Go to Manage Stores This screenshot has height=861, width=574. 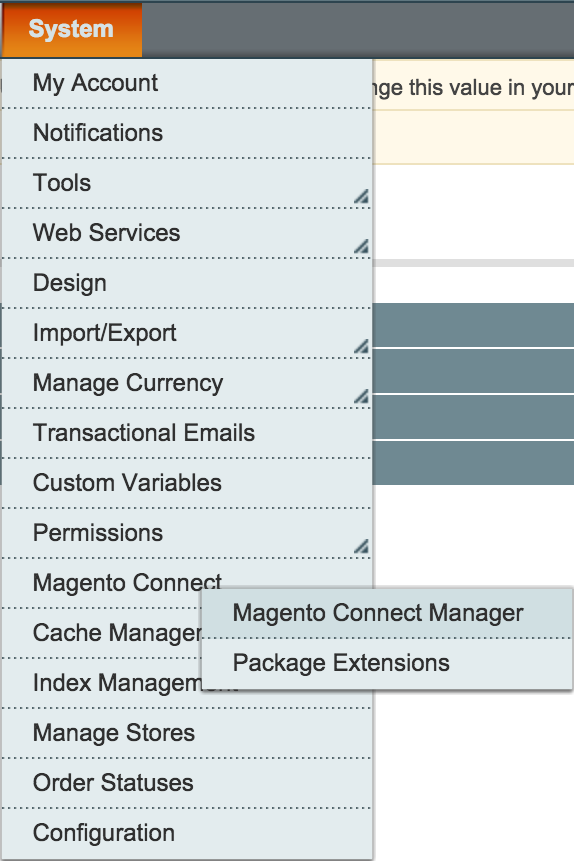(x=187, y=733)
